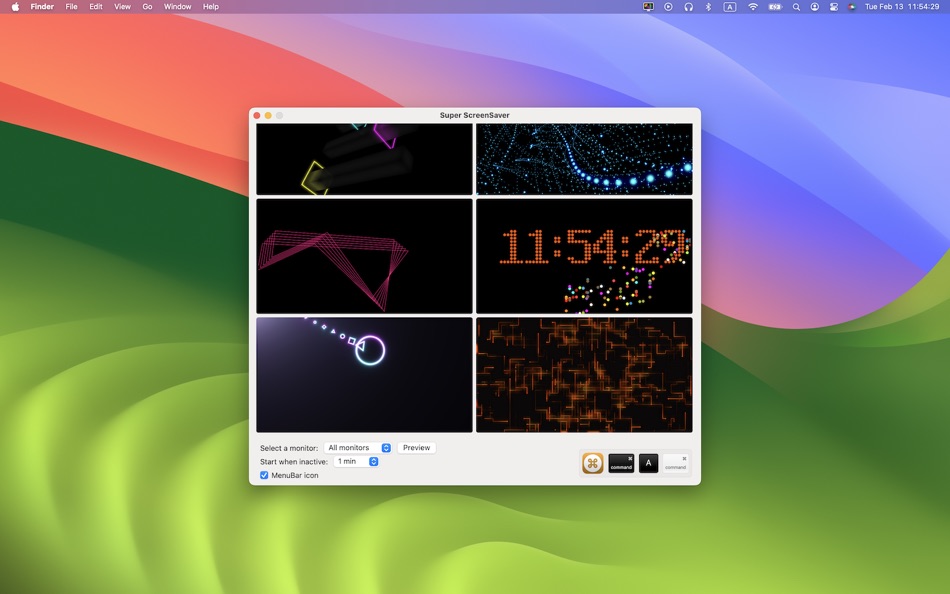Click the 'Super ScreenSaver' window title

pyautogui.click(x=474, y=115)
